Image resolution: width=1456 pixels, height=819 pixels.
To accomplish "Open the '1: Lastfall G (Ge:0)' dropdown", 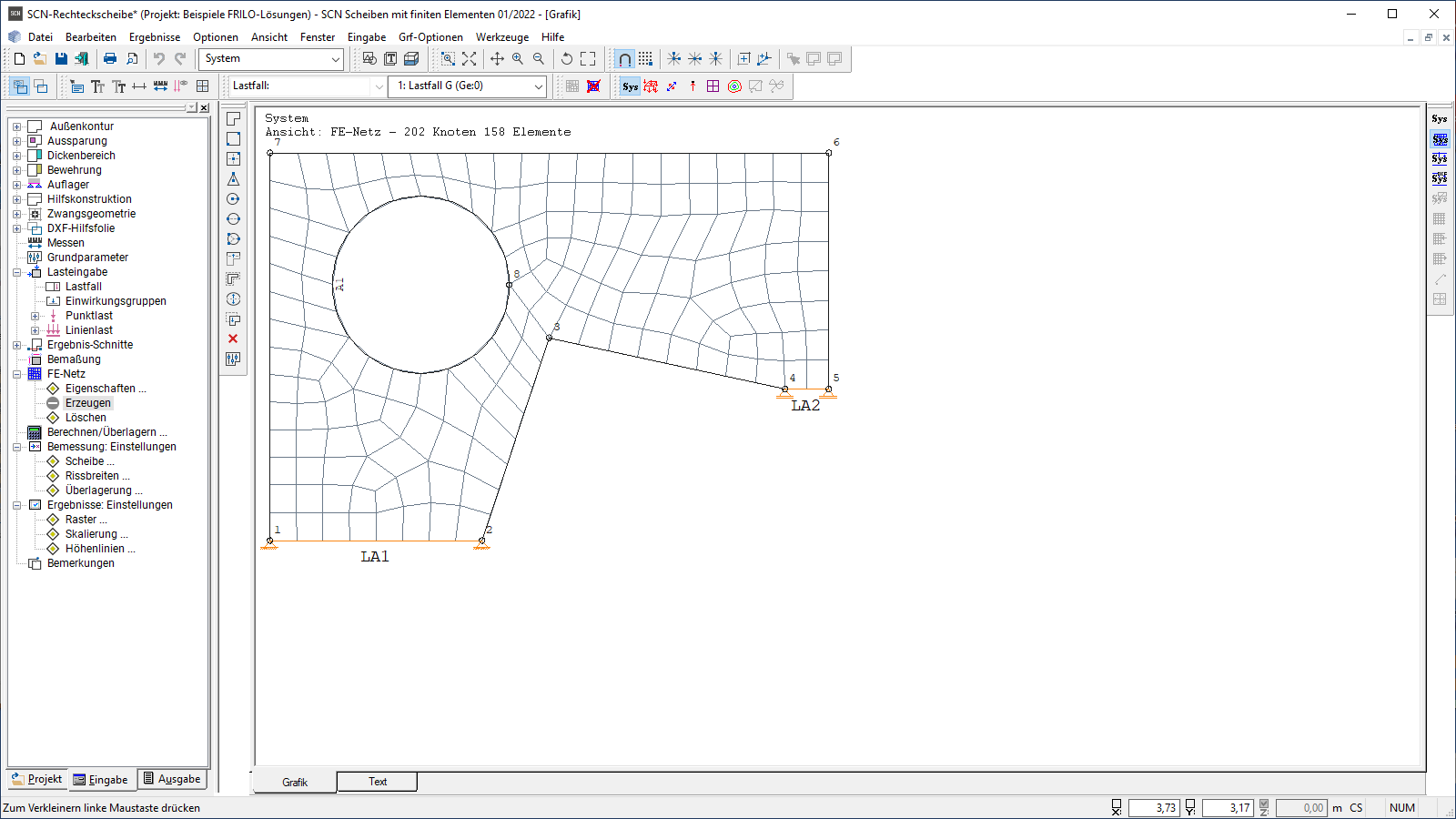I will [x=467, y=86].
